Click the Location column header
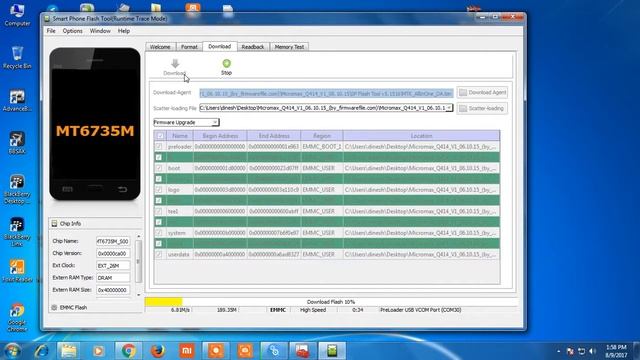 pyautogui.click(x=421, y=136)
